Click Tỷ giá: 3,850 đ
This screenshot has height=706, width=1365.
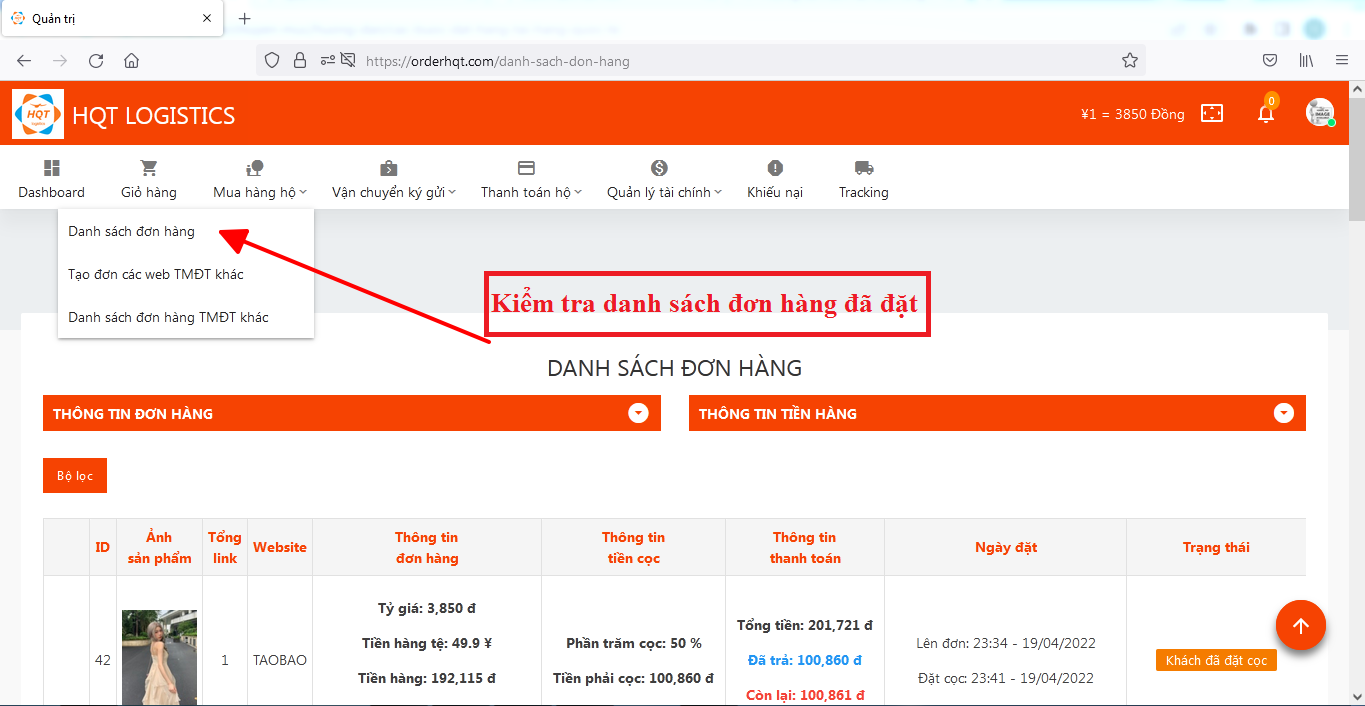427,608
